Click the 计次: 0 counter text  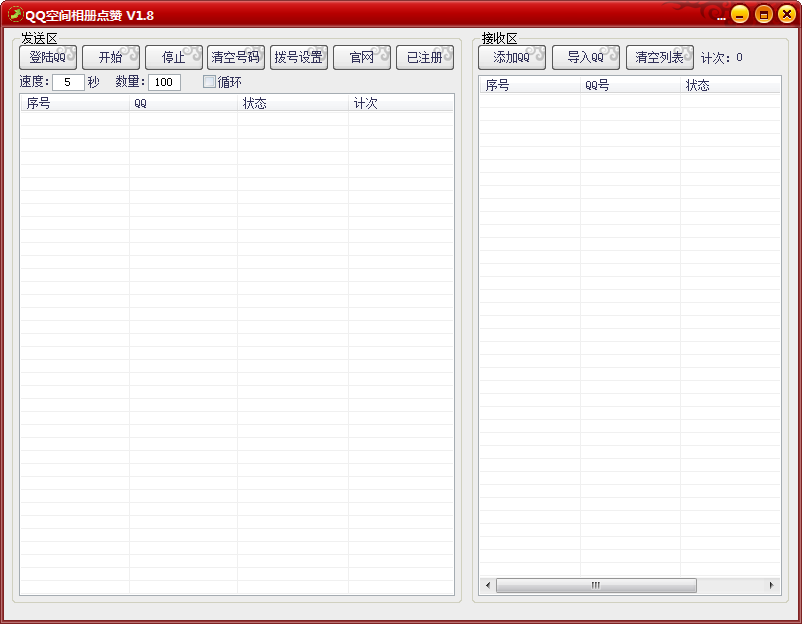[721, 58]
